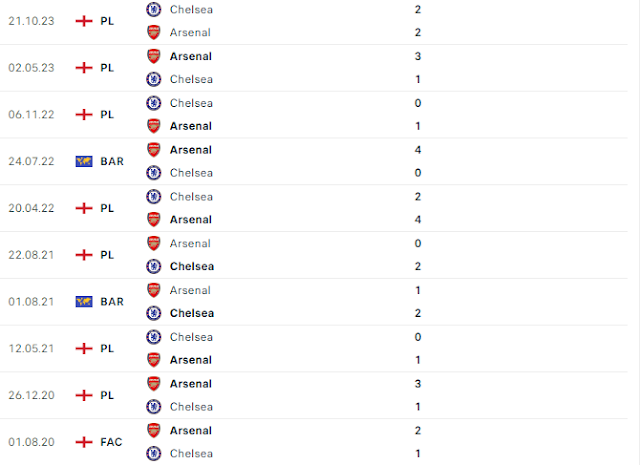Open Arsenal team link in 06.11.22 match

(x=191, y=126)
